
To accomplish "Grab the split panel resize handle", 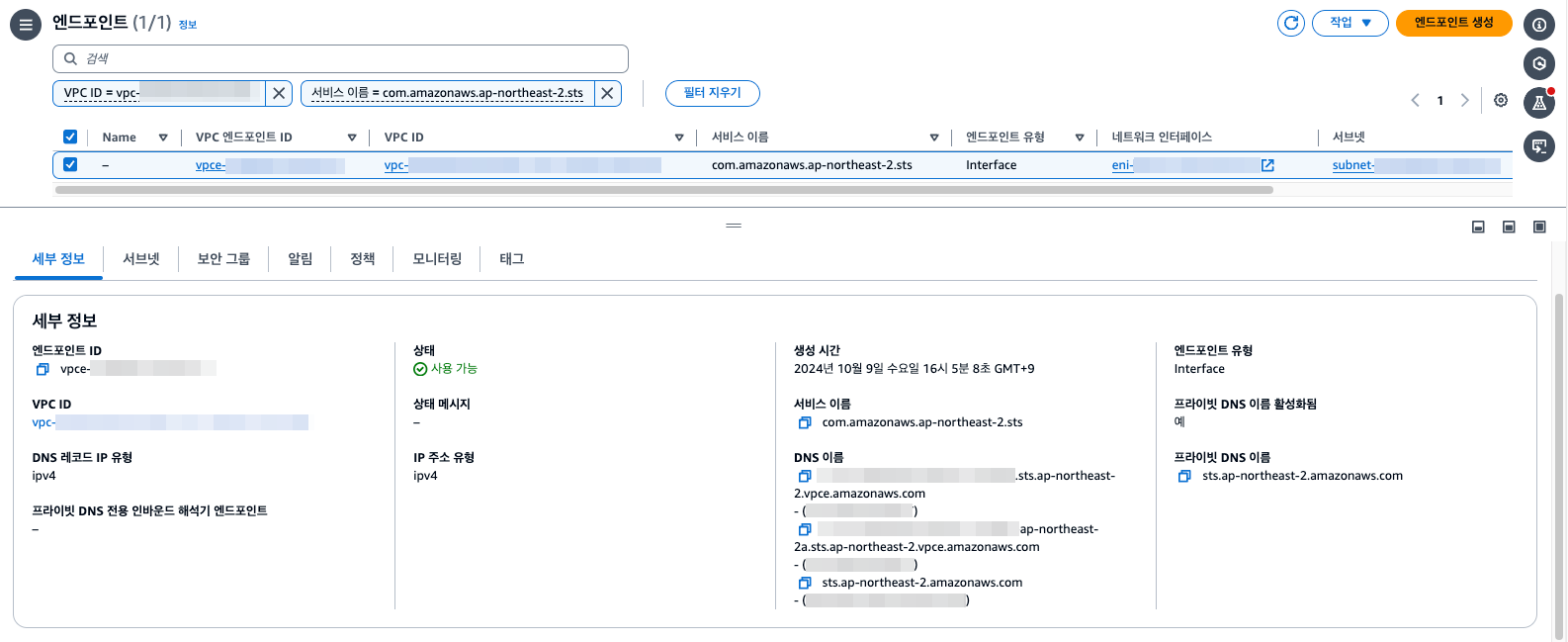I will click(x=734, y=226).
